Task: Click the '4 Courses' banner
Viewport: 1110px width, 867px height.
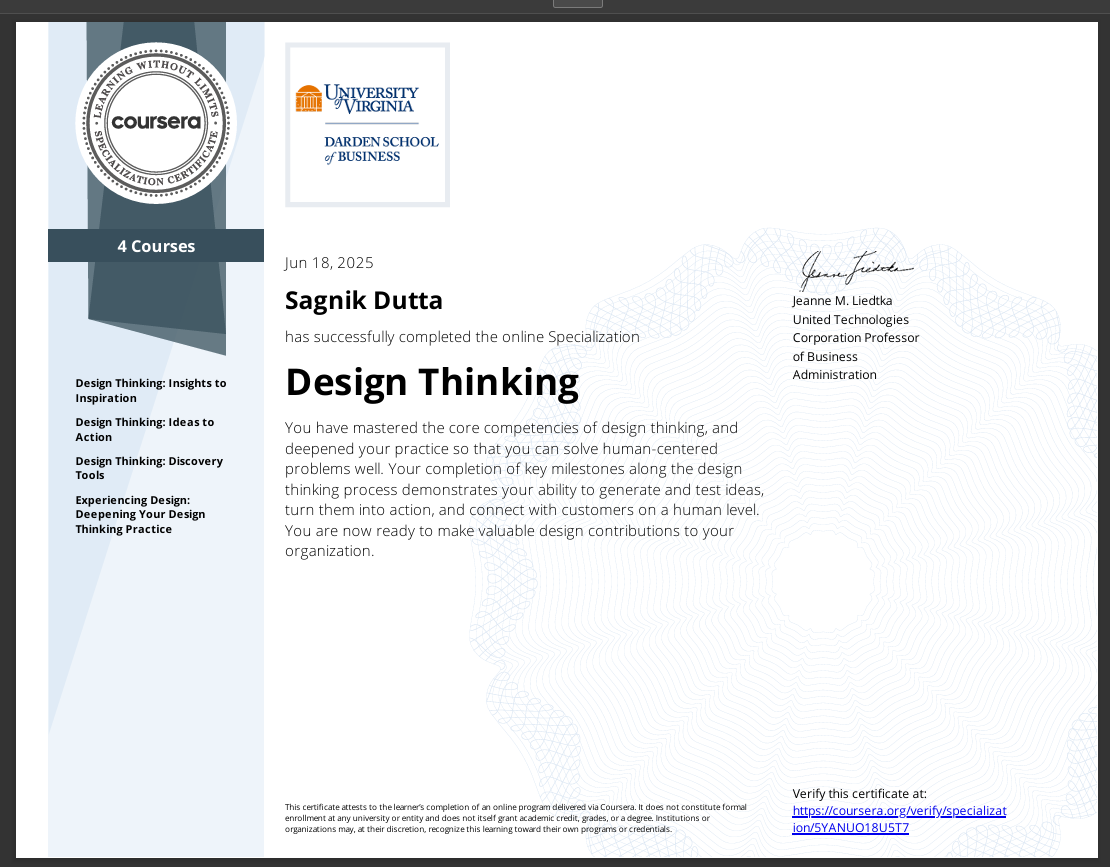Action: (156, 246)
